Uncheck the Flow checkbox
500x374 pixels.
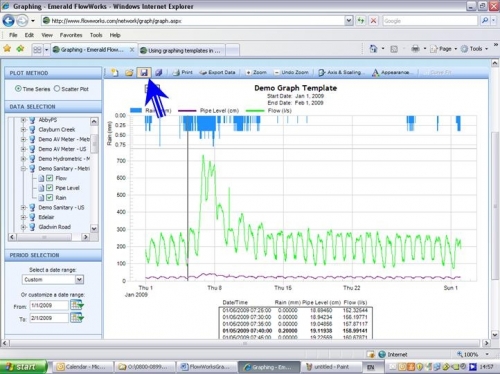click(49, 178)
